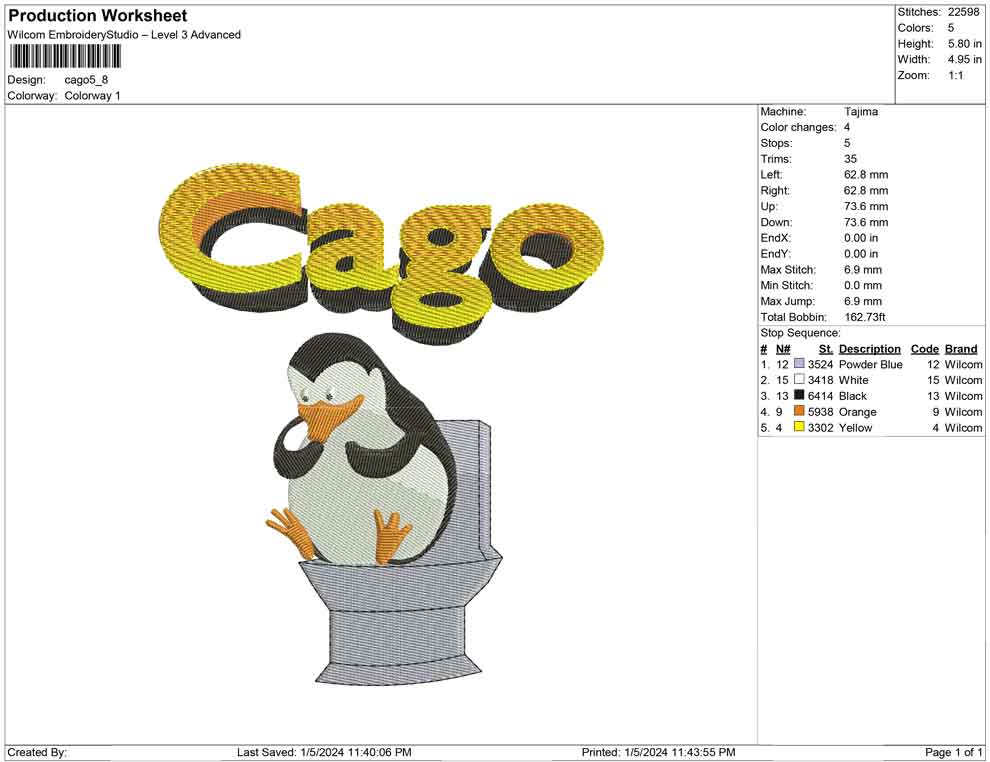Click the 'Stop Sequence:' heading

800,333
